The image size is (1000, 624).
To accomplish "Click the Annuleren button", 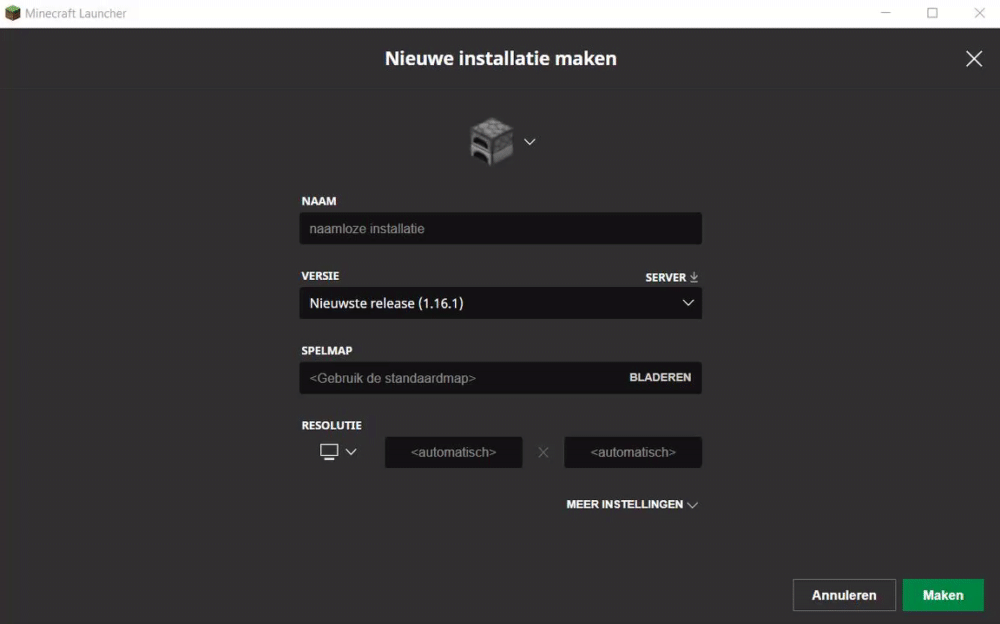I will coord(844,595).
